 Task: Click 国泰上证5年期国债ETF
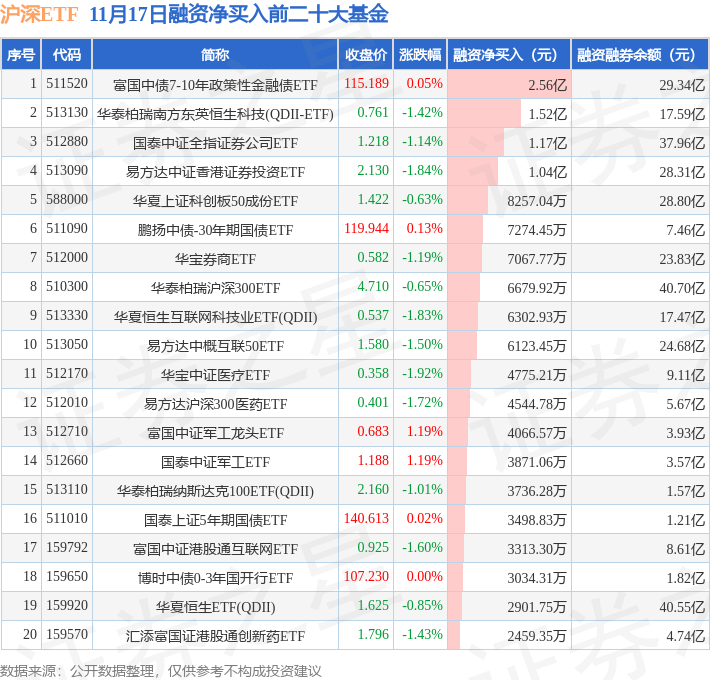click(x=215, y=520)
